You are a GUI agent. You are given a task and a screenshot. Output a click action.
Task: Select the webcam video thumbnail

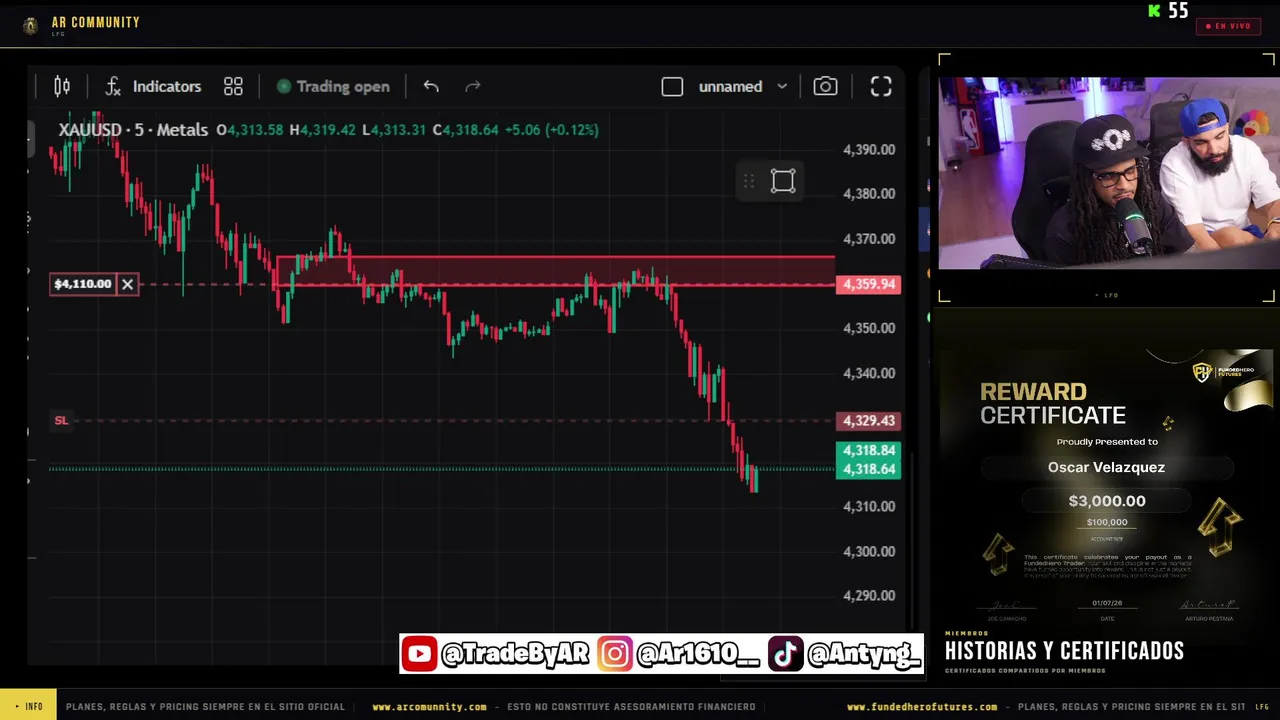coord(1108,173)
